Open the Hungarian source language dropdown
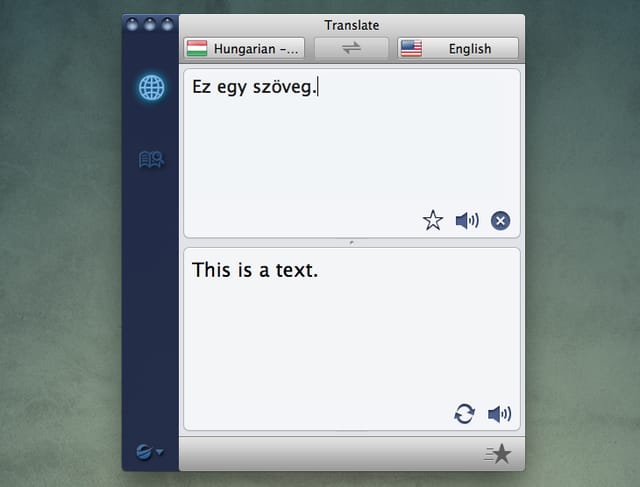The image size is (640, 487). 244,49
